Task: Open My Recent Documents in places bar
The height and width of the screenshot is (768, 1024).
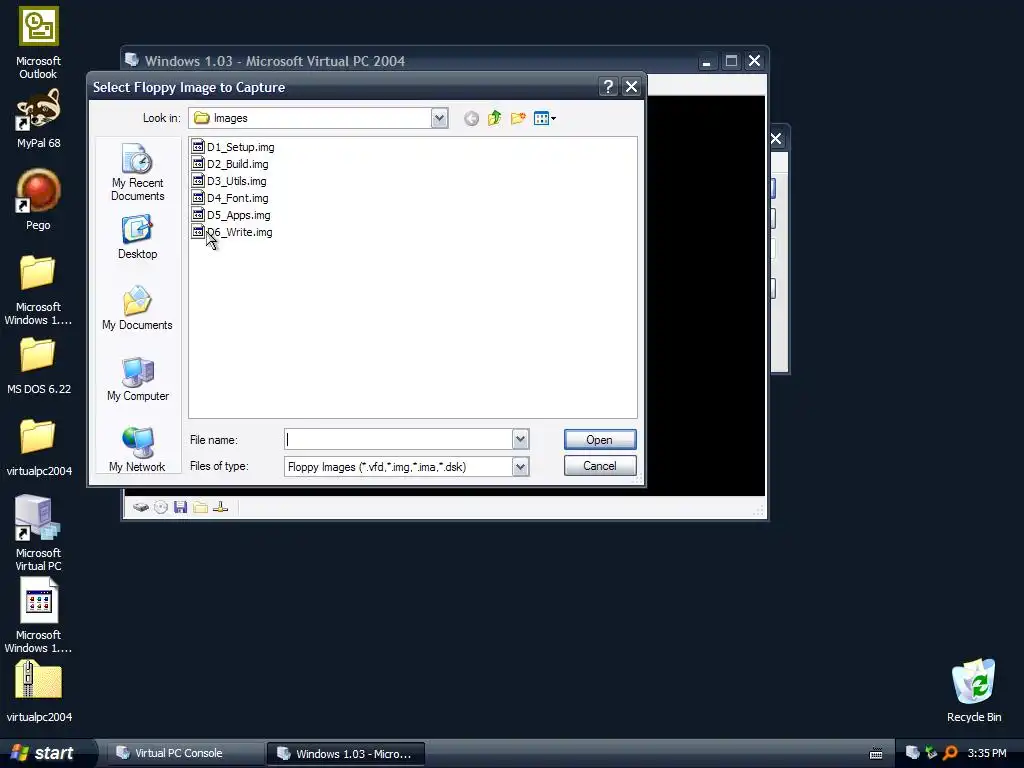Action: point(137,172)
